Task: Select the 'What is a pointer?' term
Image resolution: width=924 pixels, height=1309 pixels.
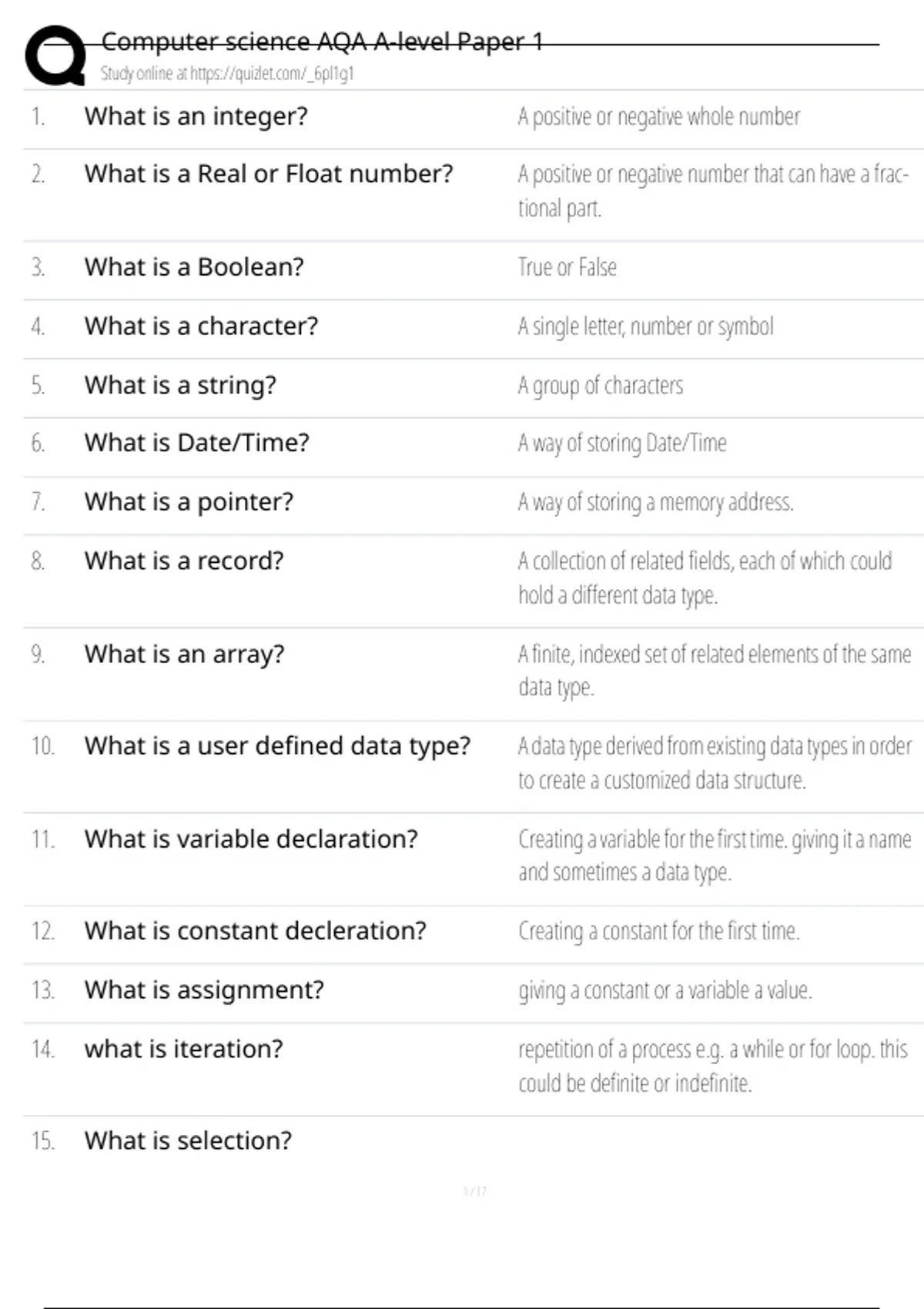Action: point(189,502)
